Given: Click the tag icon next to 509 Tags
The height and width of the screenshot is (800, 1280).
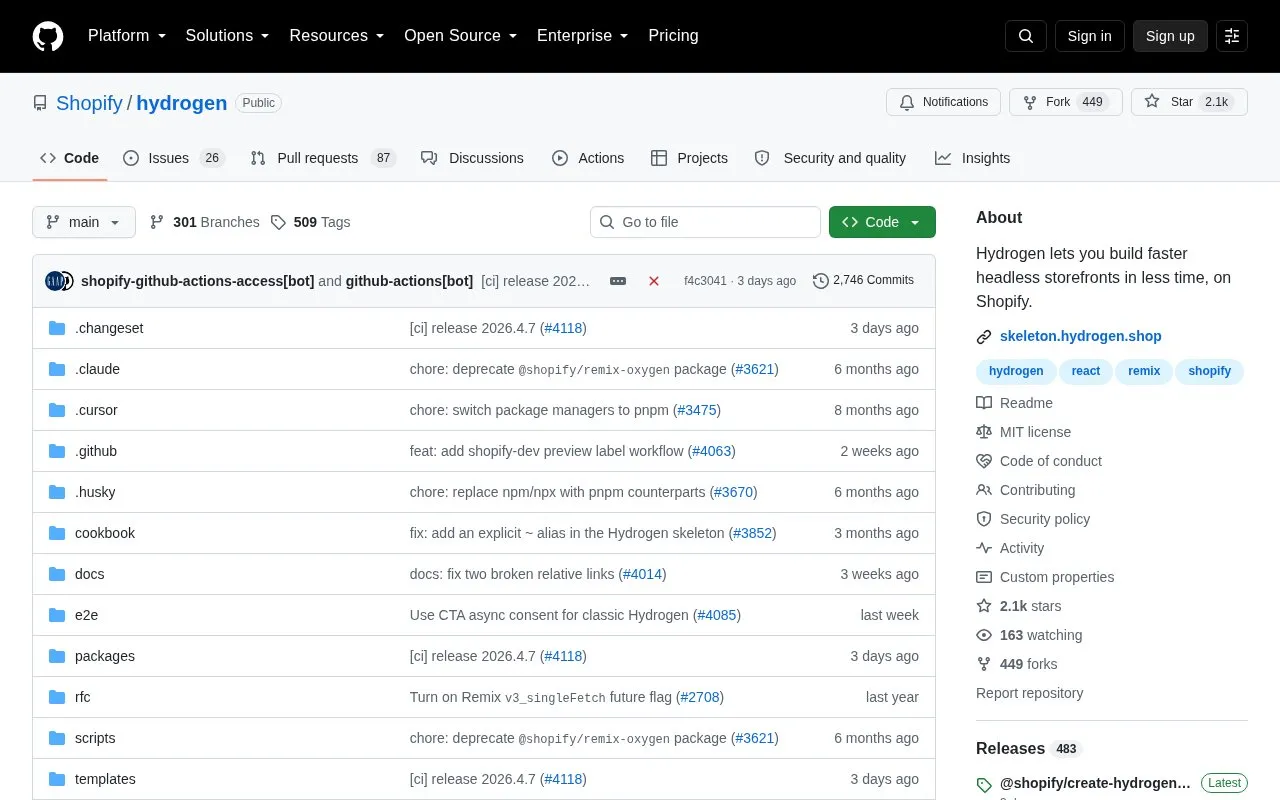Looking at the screenshot, I should click(x=278, y=222).
